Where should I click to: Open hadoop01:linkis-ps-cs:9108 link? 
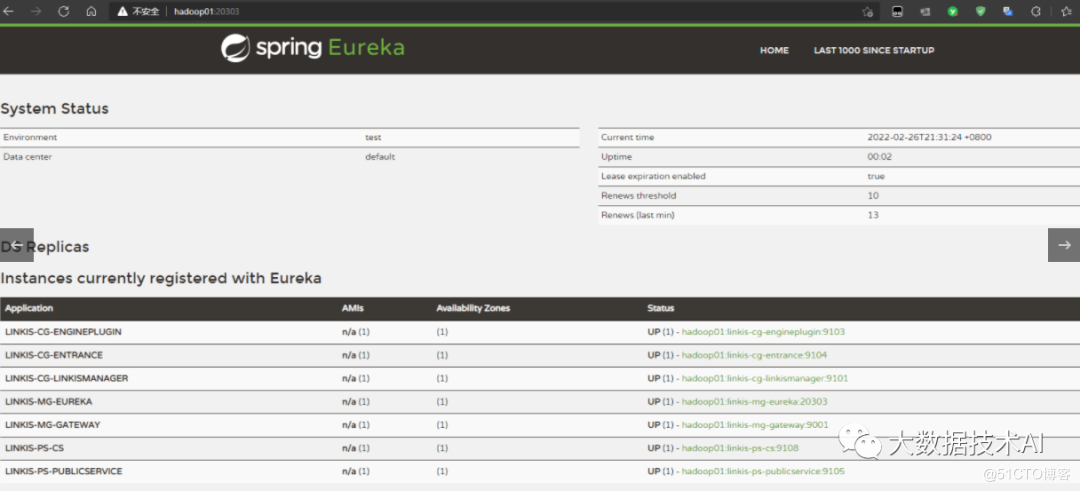pyautogui.click(x=740, y=448)
